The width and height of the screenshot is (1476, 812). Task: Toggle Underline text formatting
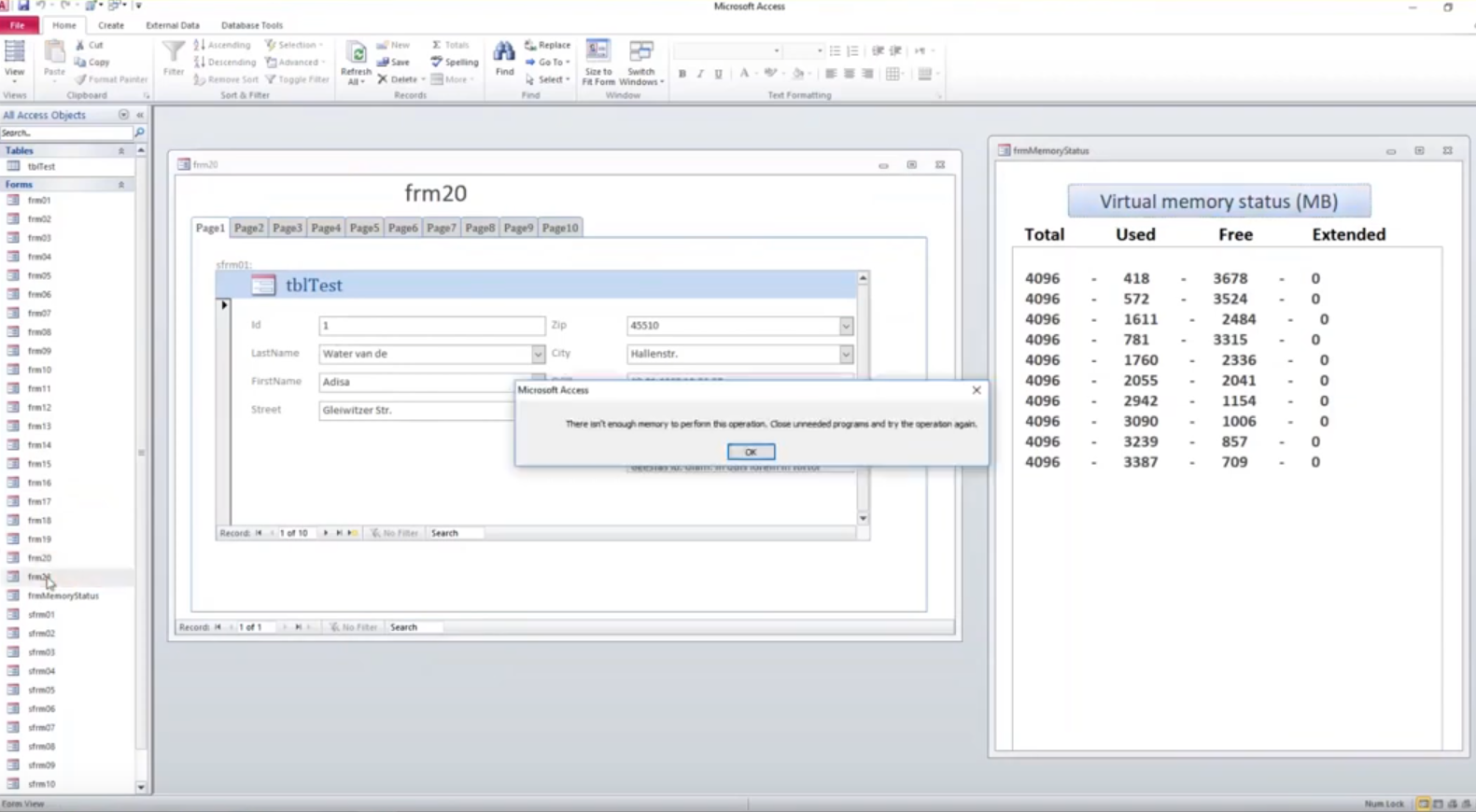pyautogui.click(x=718, y=74)
